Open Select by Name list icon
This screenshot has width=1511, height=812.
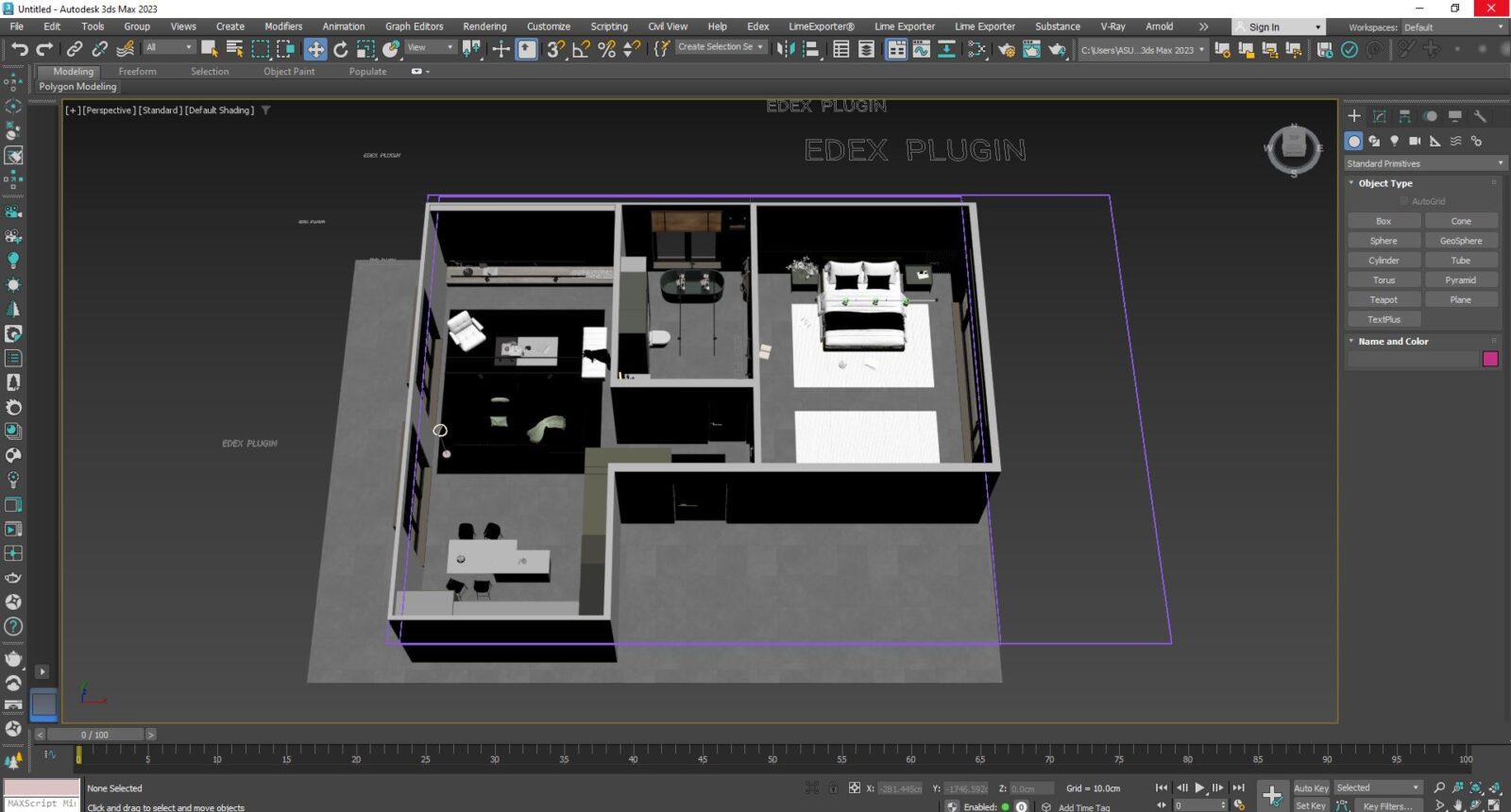[235, 48]
